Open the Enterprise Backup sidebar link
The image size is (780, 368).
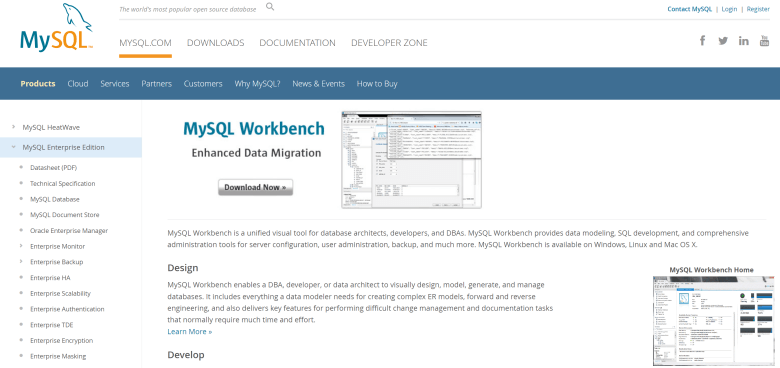[56, 262]
